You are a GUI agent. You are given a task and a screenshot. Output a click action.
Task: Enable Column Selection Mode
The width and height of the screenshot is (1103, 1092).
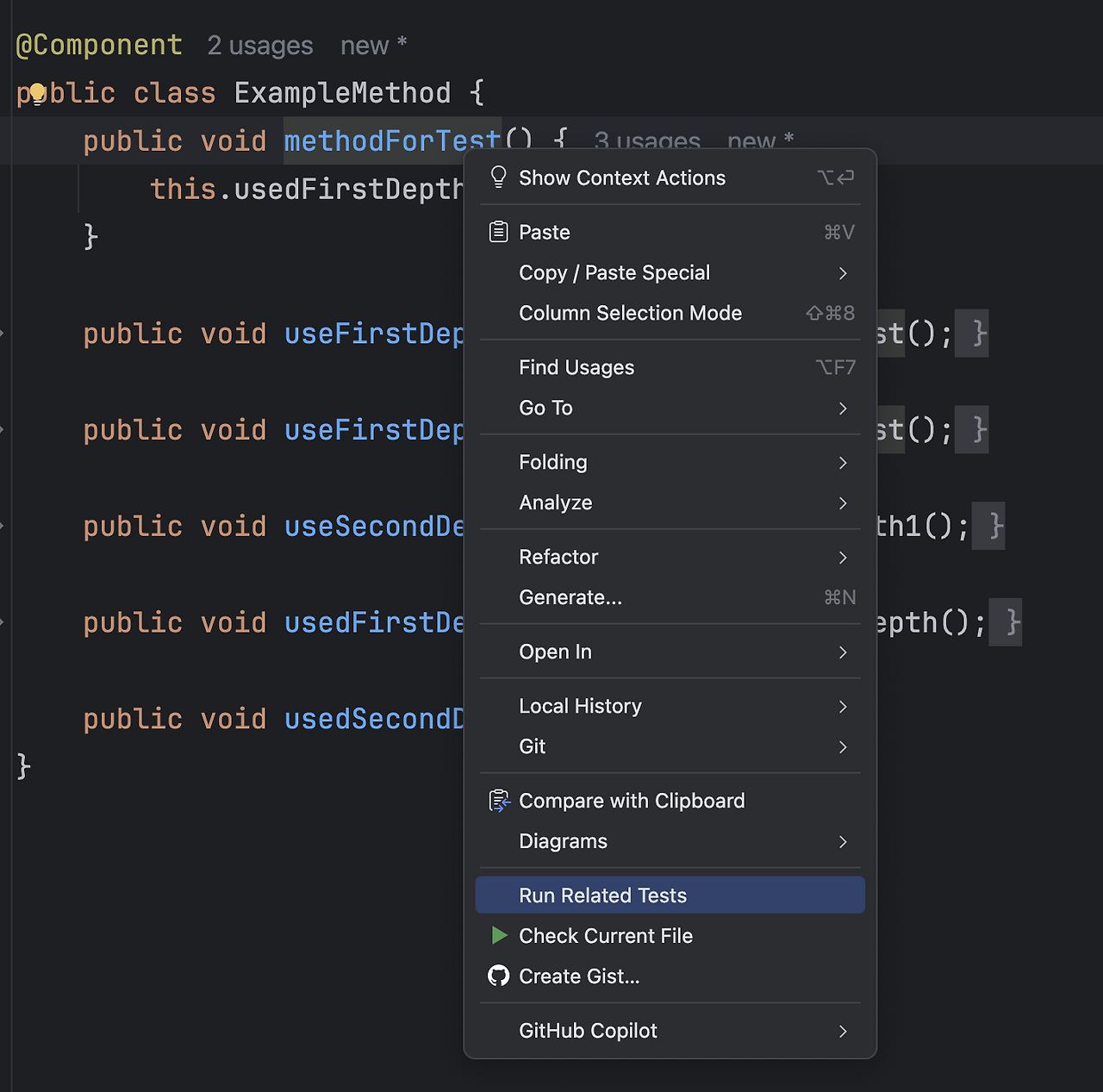pyautogui.click(x=670, y=313)
